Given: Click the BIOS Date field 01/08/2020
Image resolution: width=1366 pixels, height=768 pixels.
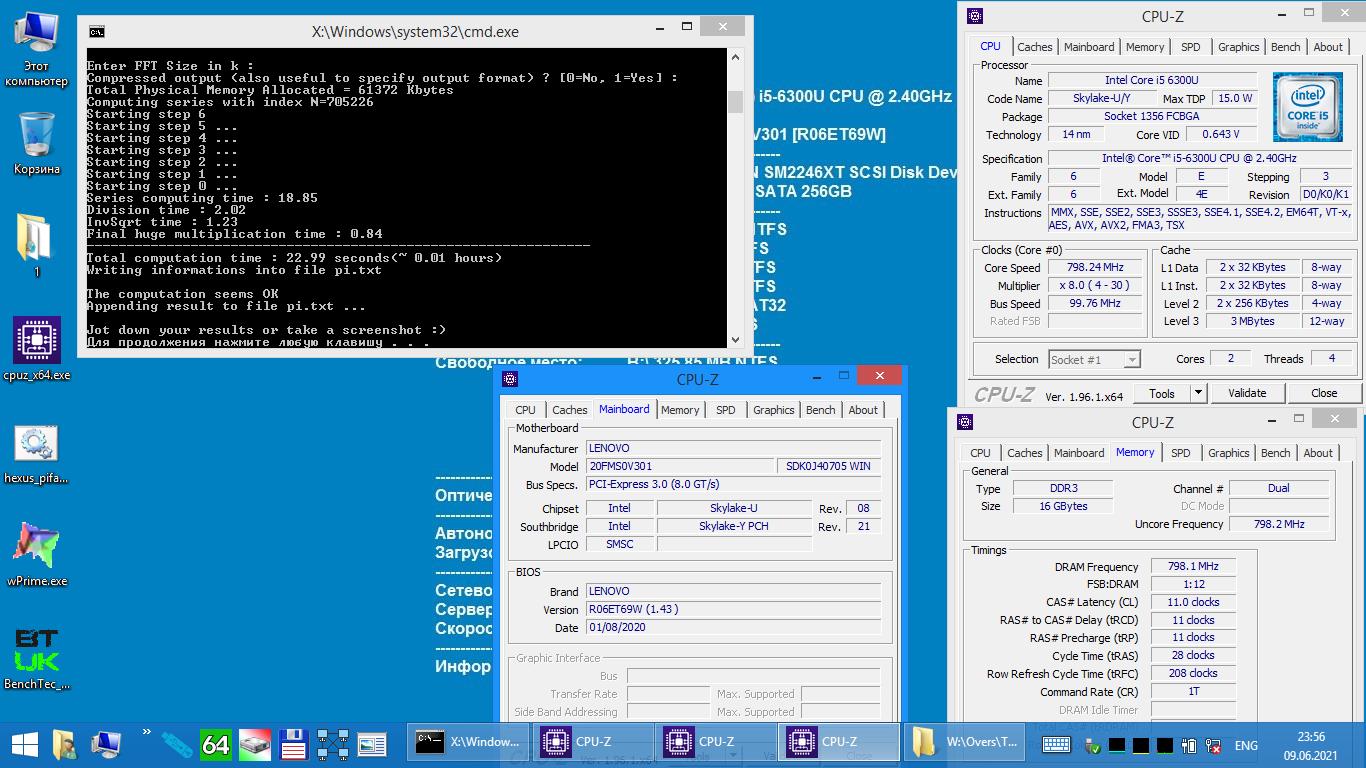Looking at the screenshot, I should [x=733, y=628].
